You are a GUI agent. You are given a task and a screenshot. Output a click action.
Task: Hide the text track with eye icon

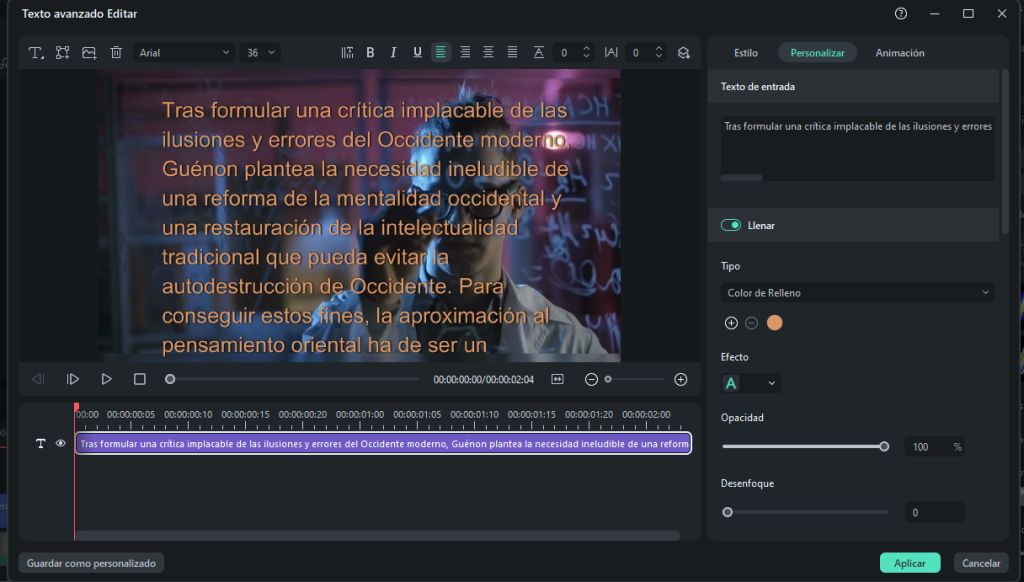coord(60,444)
